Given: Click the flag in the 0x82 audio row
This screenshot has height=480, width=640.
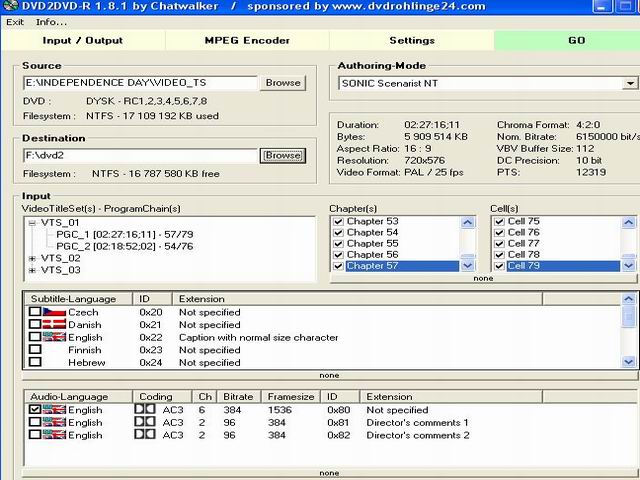Looking at the screenshot, I should pyautogui.click(x=54, y=435).
